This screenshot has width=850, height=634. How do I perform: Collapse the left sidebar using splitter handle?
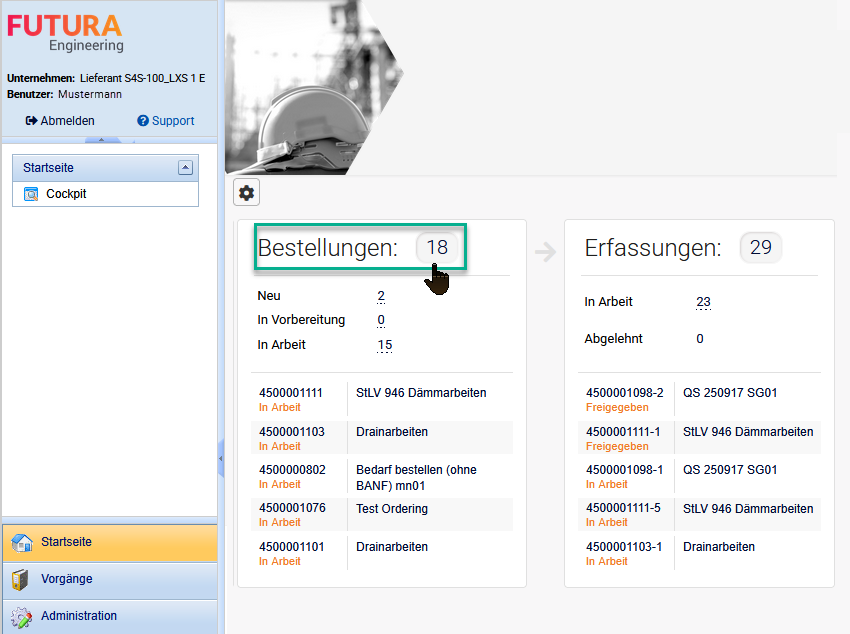[220, 458]
